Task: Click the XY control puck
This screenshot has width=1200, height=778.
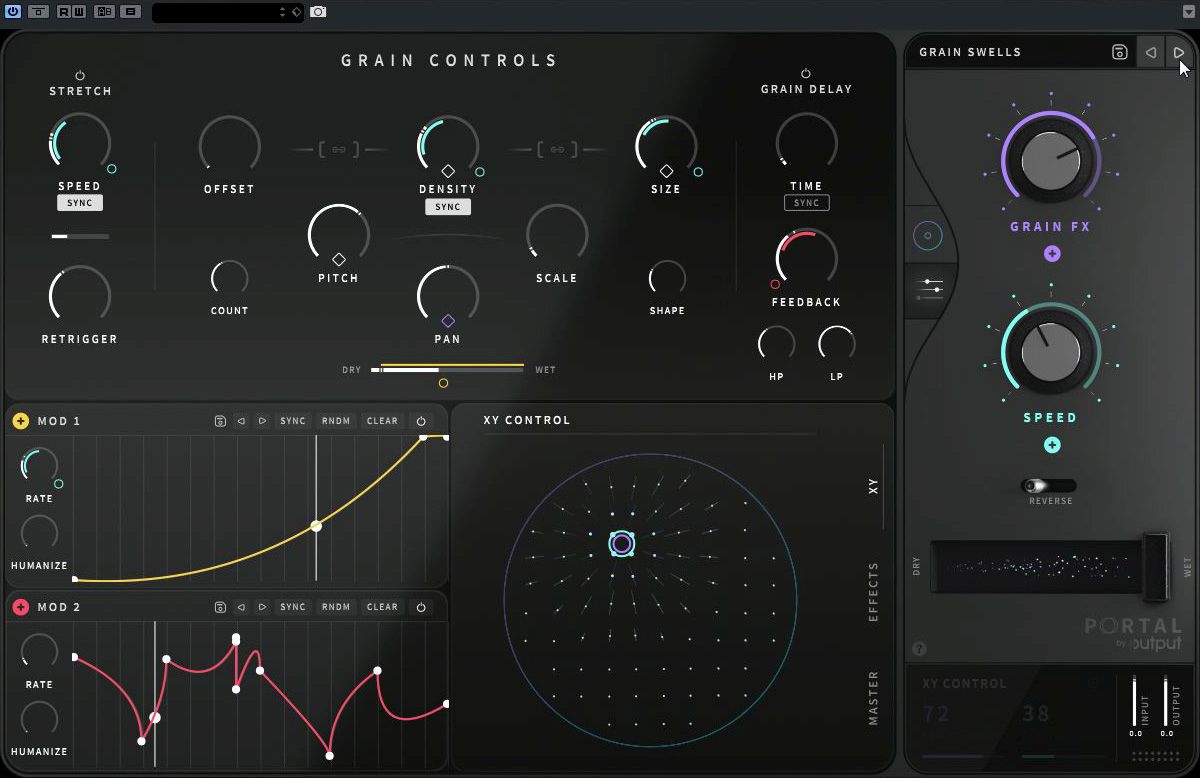Action: pyautogui.click(x=622, y=543)
